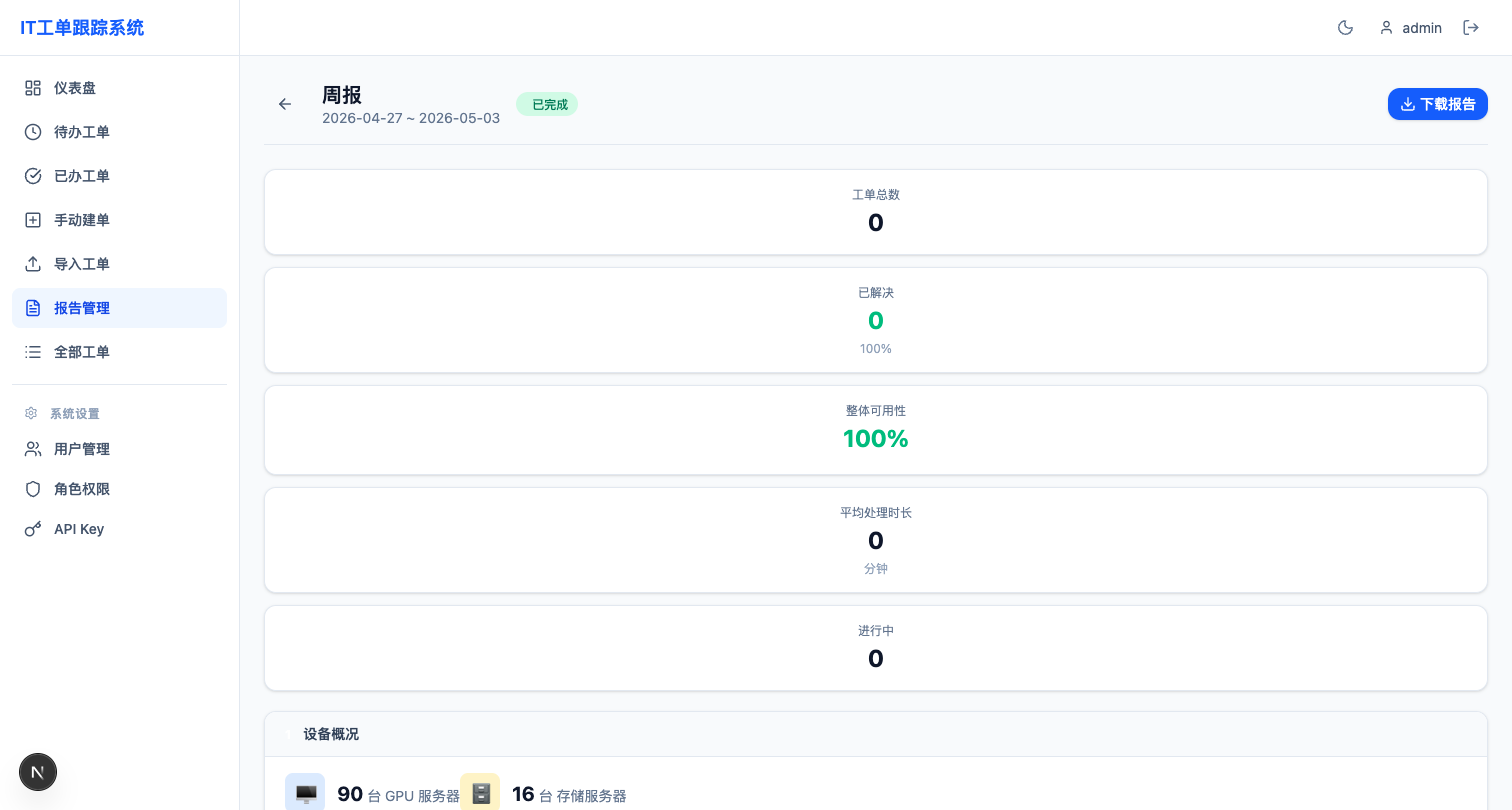The height and width of the screenshot is (810, 1512).
Task: Expand the 设备概况 section header
Action: tap(875, 734)
